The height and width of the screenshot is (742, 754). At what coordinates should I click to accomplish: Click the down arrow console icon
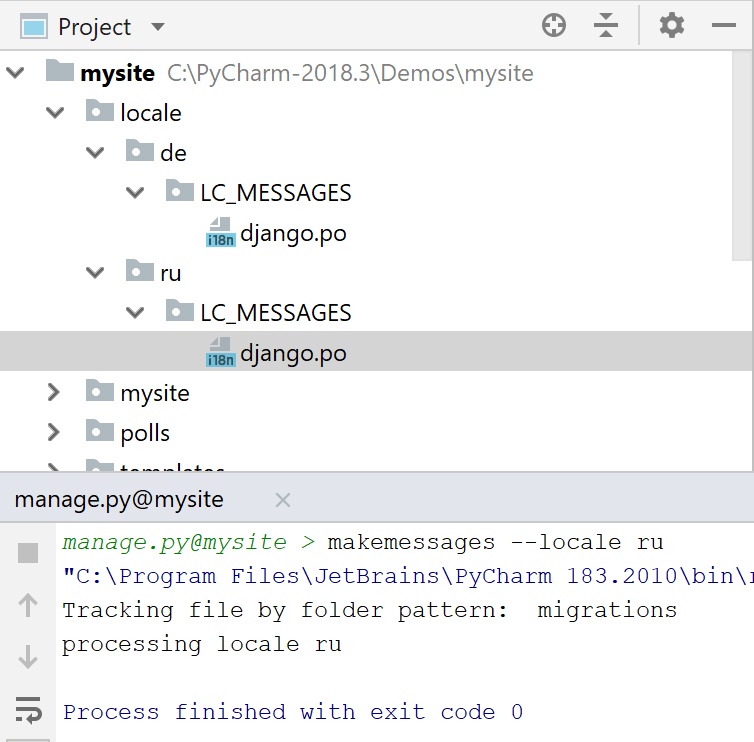(28, 657)
